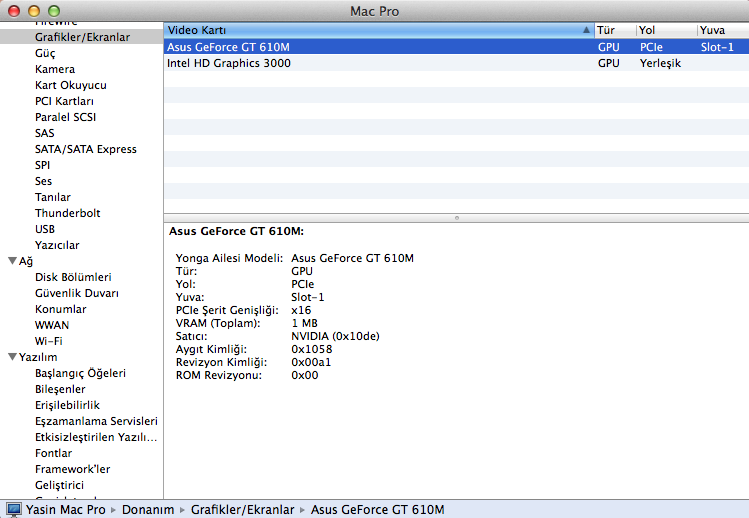Click the Yazılım section heading
Screen dimensions: 749x518
point(38,357)
